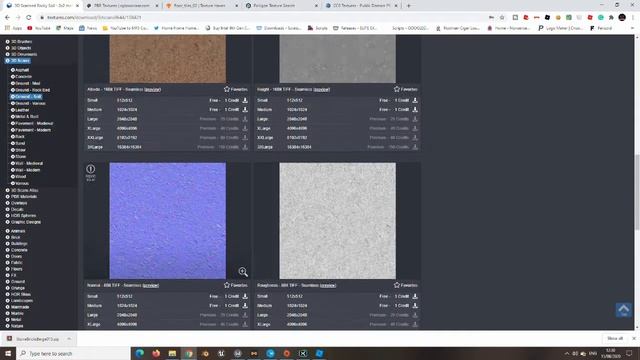
Task: Expand Decals category
Action: 8,209
